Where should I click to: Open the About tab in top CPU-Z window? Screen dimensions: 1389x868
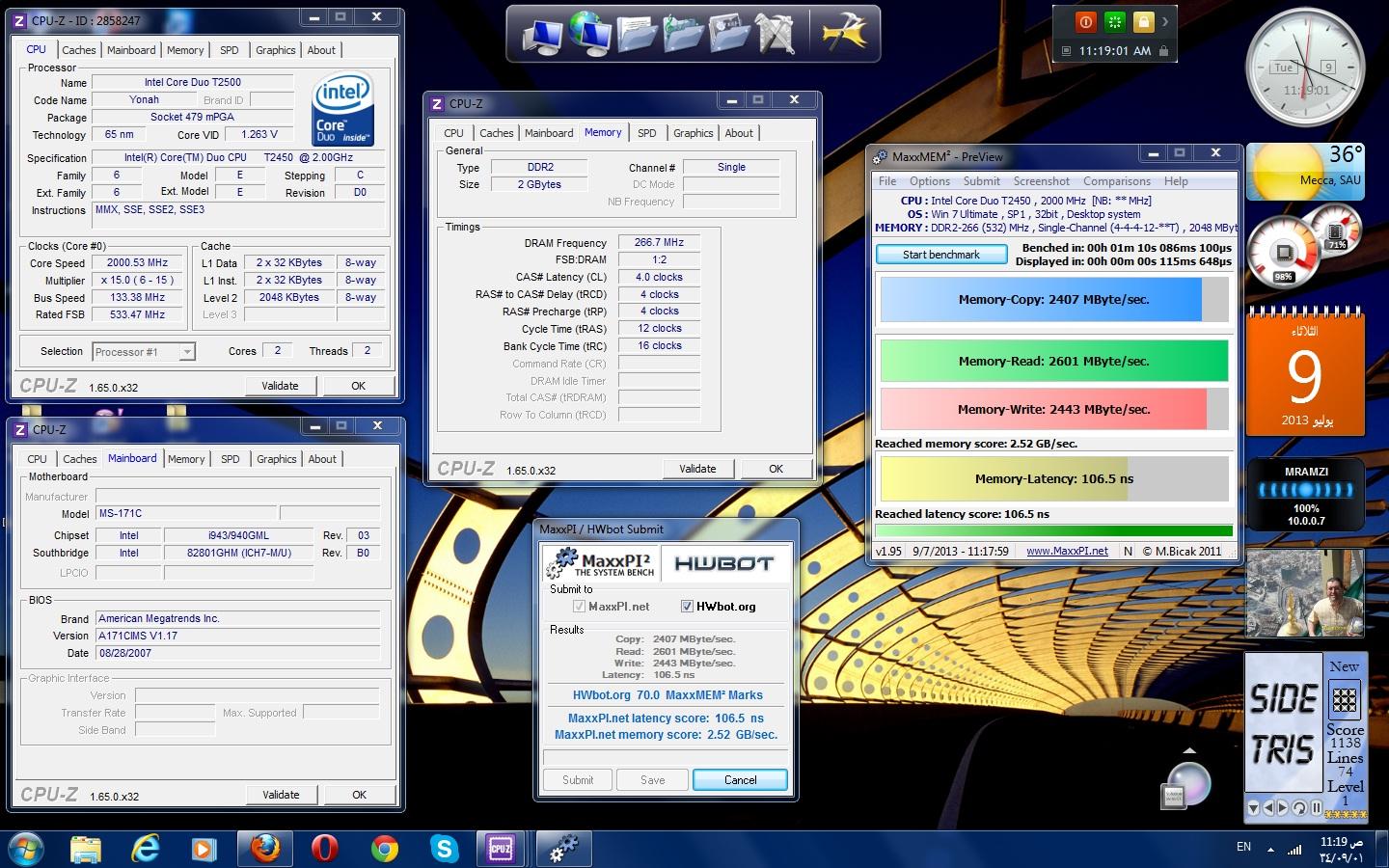point(321,50)
